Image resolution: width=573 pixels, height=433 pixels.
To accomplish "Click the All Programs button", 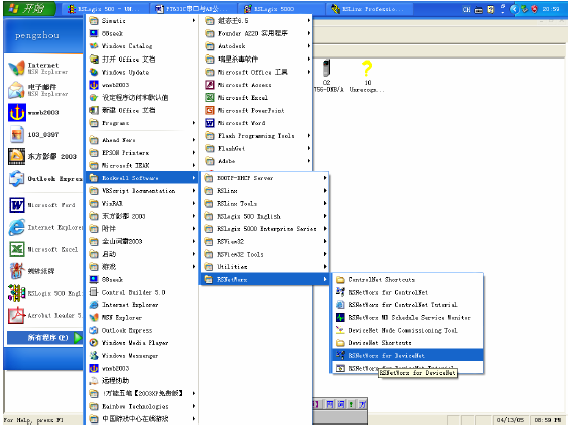I will 45,338.
